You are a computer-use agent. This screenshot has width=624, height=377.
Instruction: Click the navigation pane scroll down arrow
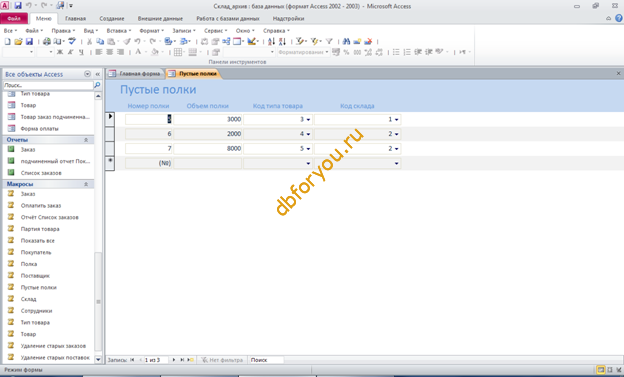[x=98, y=359]
